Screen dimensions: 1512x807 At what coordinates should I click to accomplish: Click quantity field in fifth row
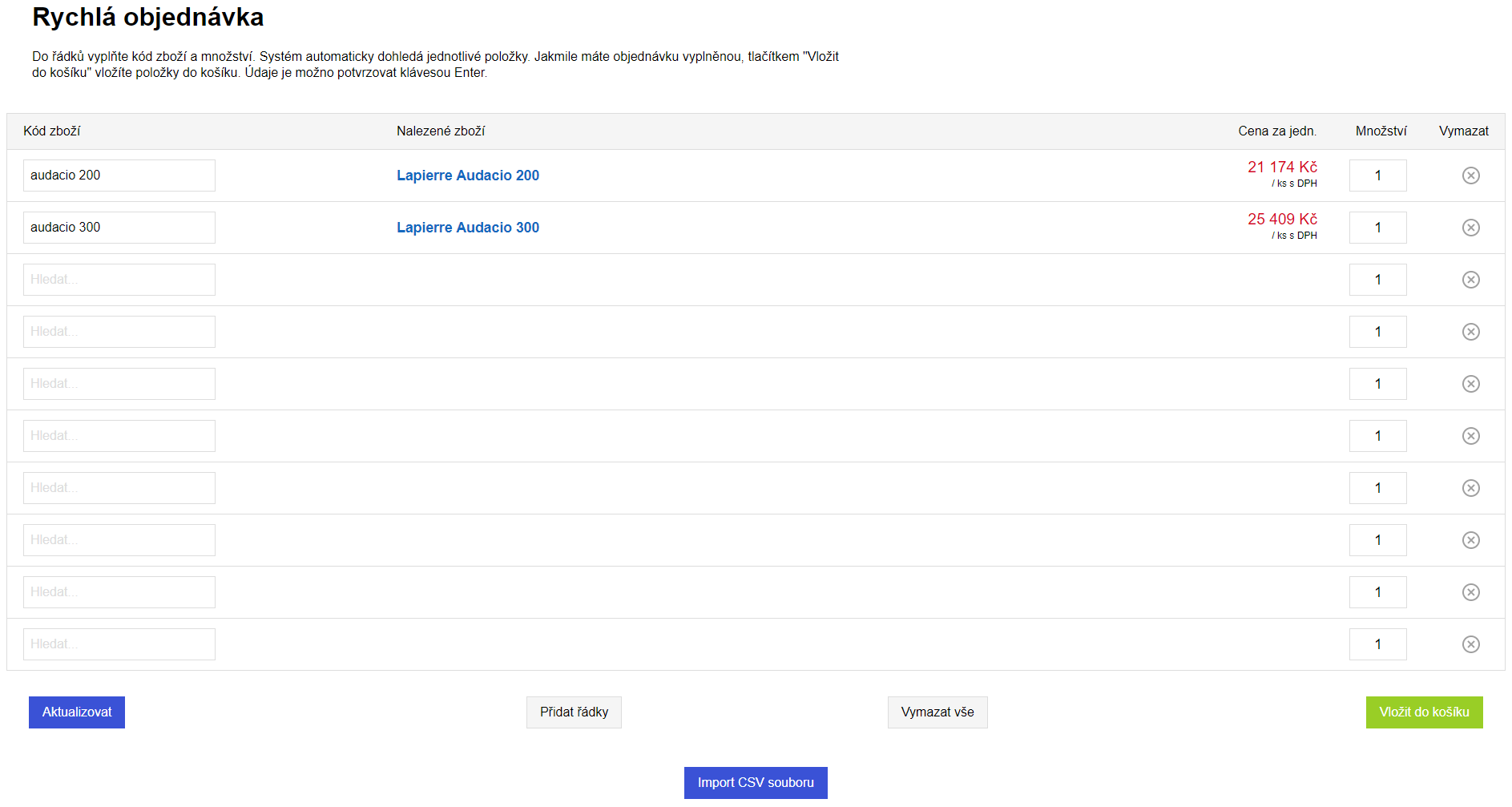[1378, 384]
